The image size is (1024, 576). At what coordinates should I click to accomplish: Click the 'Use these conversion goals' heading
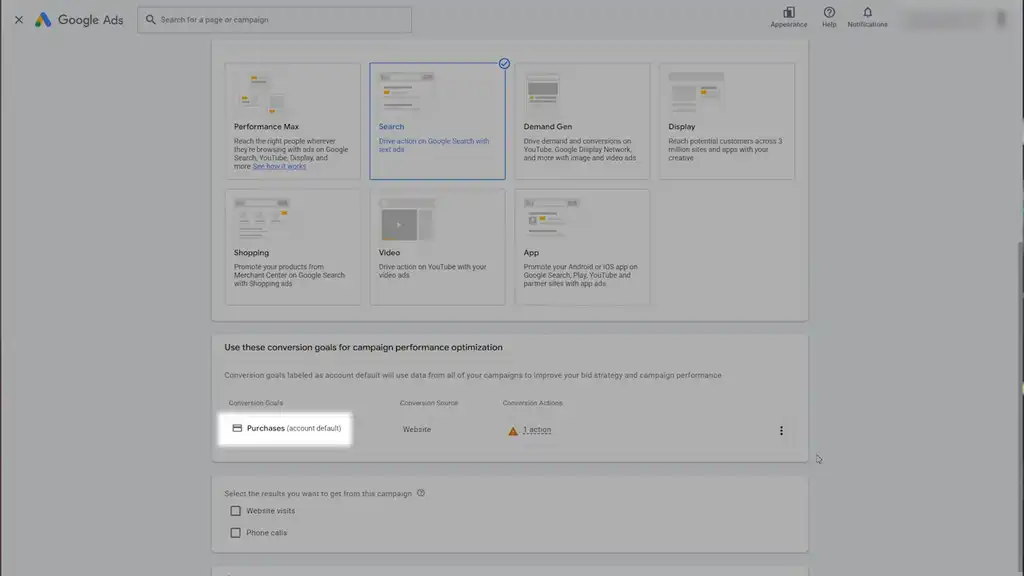363,347
